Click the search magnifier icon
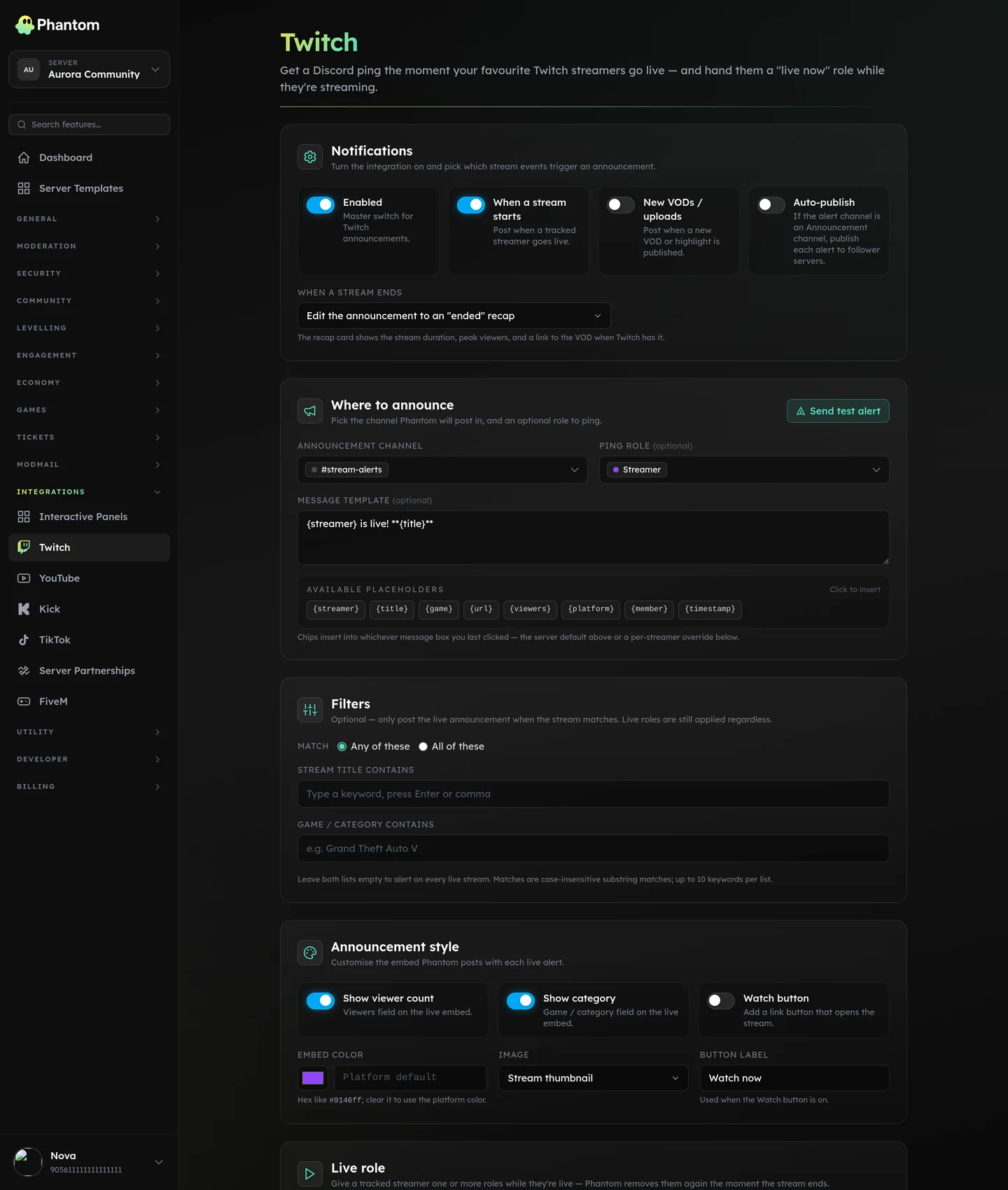This screenshot has width=1008, height=1190. (x=22, y=125)
